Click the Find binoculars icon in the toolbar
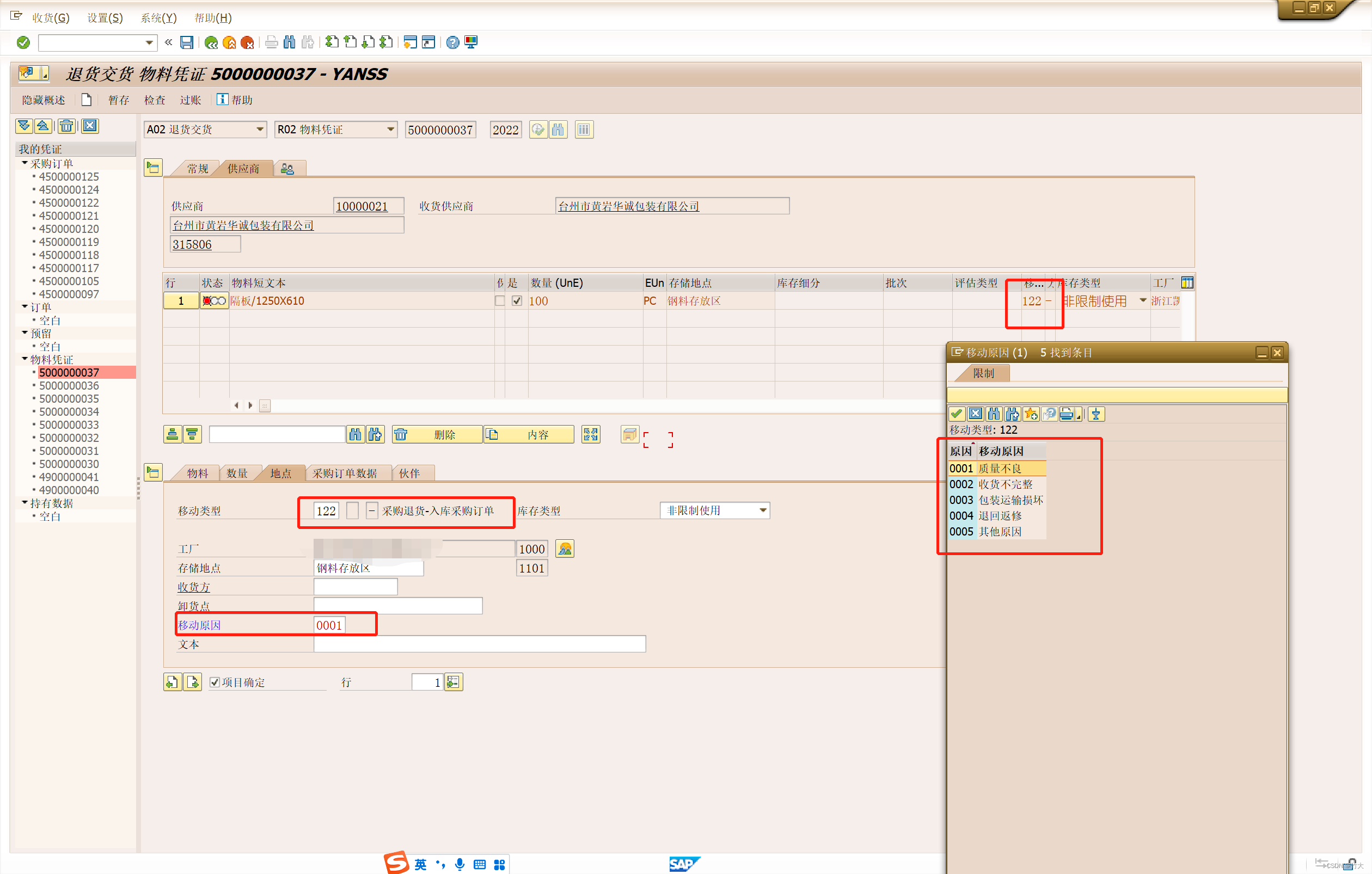The image size is (1372, 874). [x=290, y=42]
